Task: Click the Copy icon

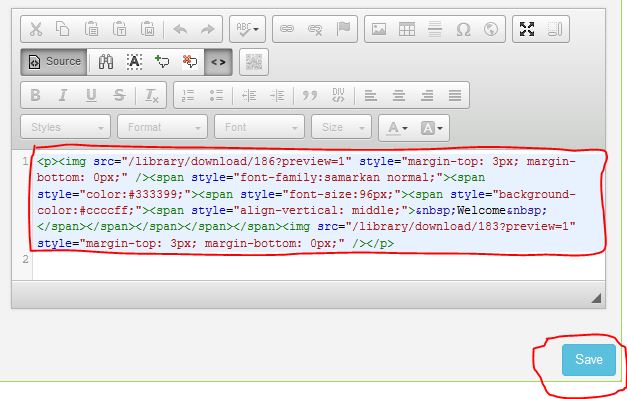Action: coord(63,29)
